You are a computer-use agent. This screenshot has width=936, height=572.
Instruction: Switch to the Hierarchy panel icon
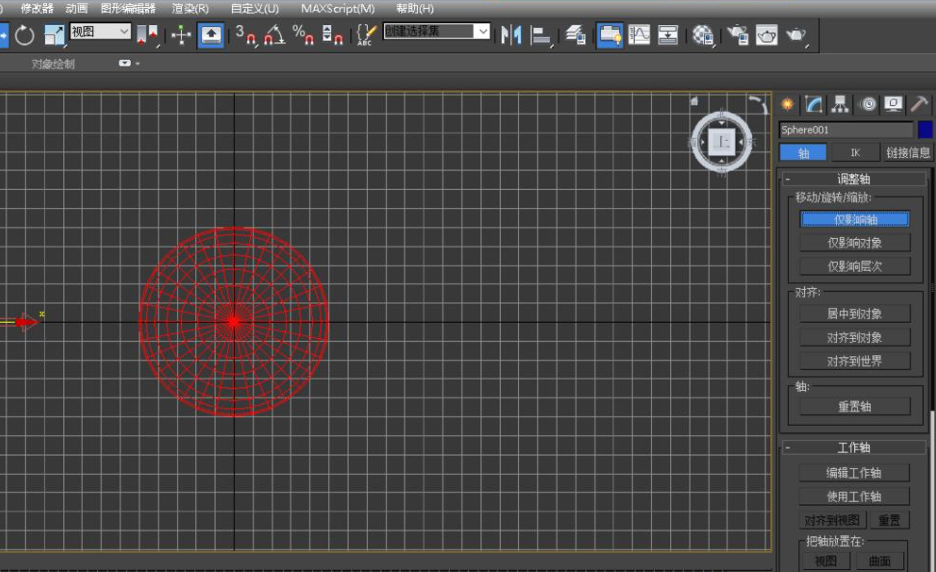[840, 104]
